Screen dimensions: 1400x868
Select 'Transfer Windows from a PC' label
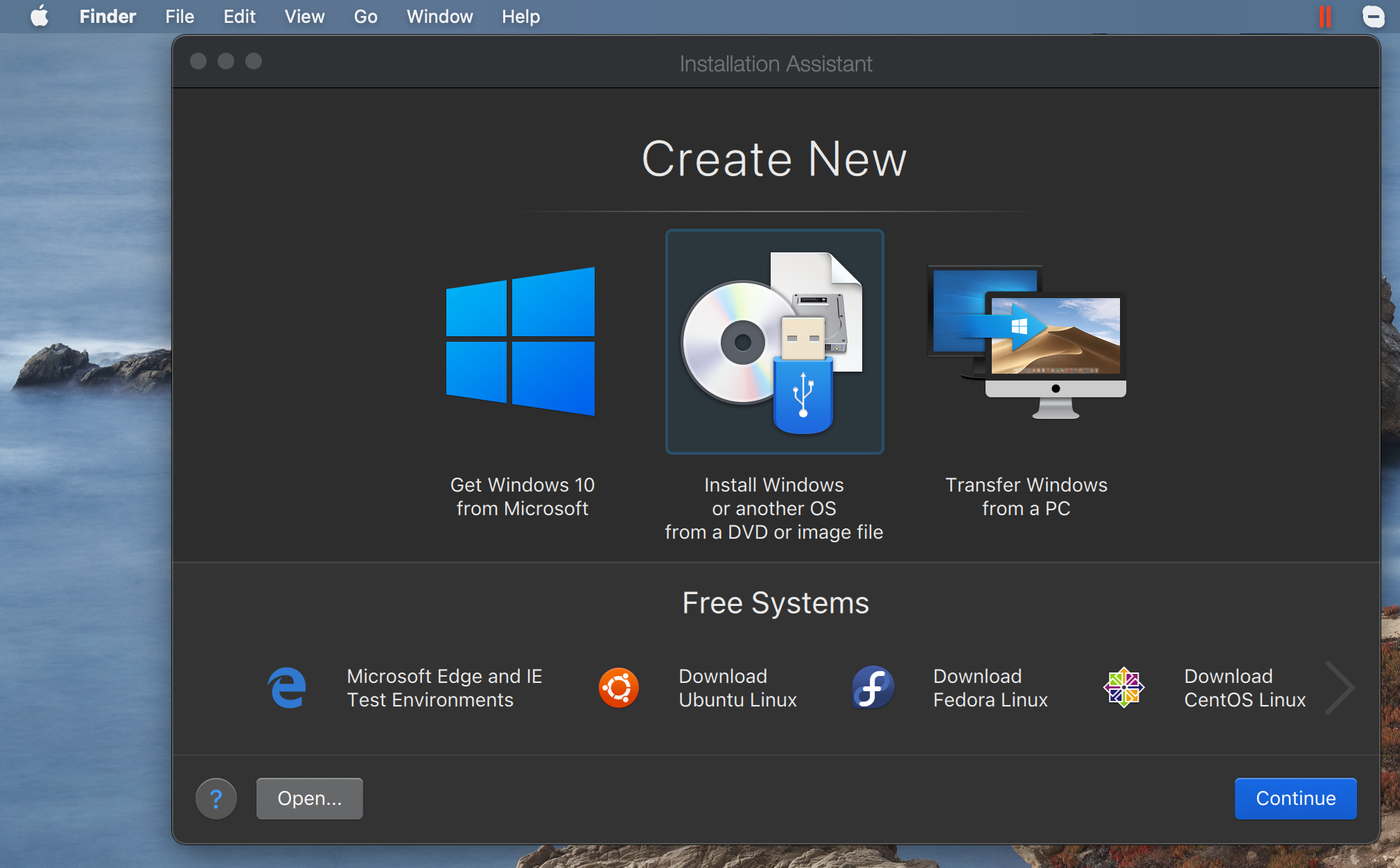pyautogui.click(x=1026, y=496)
